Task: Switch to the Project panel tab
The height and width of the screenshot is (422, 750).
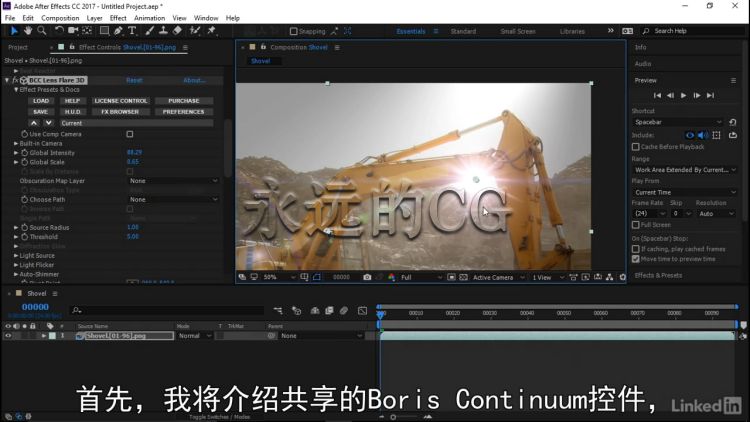Action: (18, 47)
